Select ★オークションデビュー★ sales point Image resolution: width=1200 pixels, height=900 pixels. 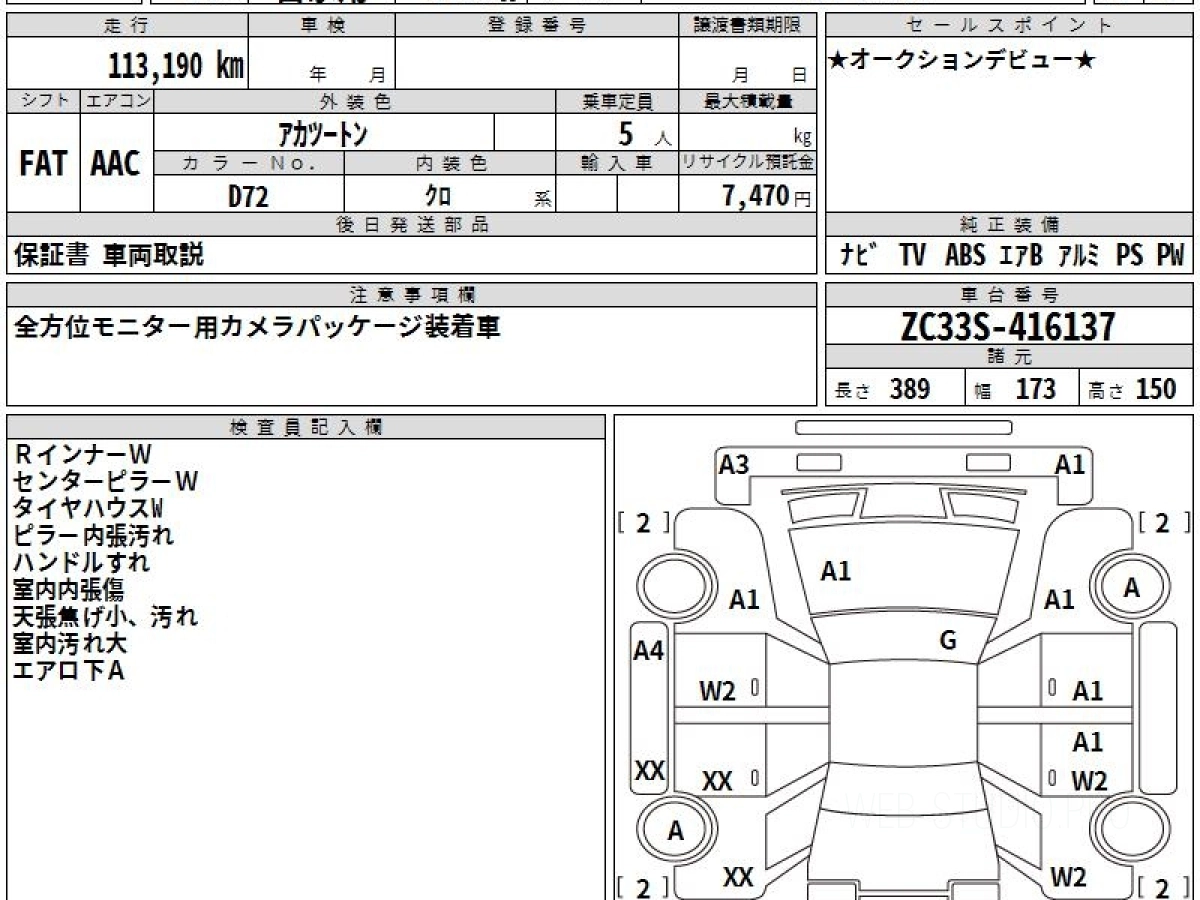pyautogui.click(x=962, y=61)
